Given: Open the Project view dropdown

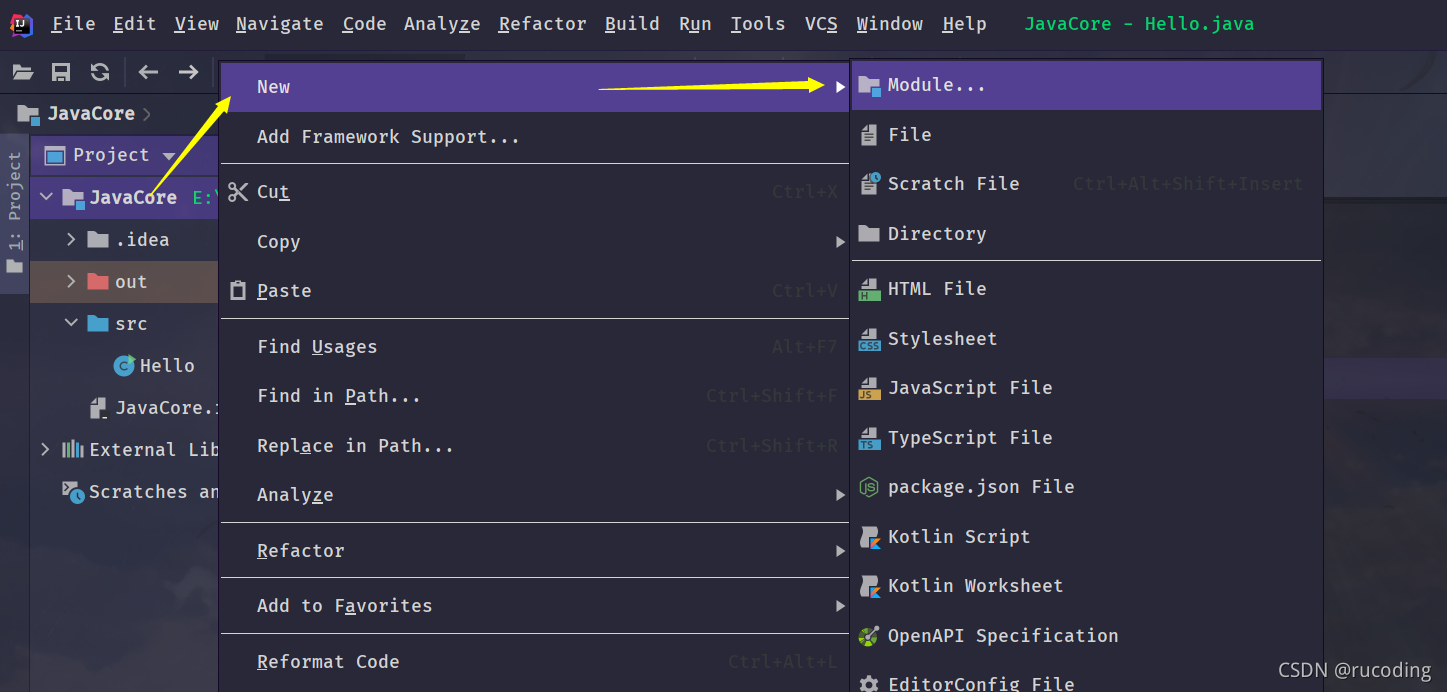Looking at the screenshot, I should point(169,156).
